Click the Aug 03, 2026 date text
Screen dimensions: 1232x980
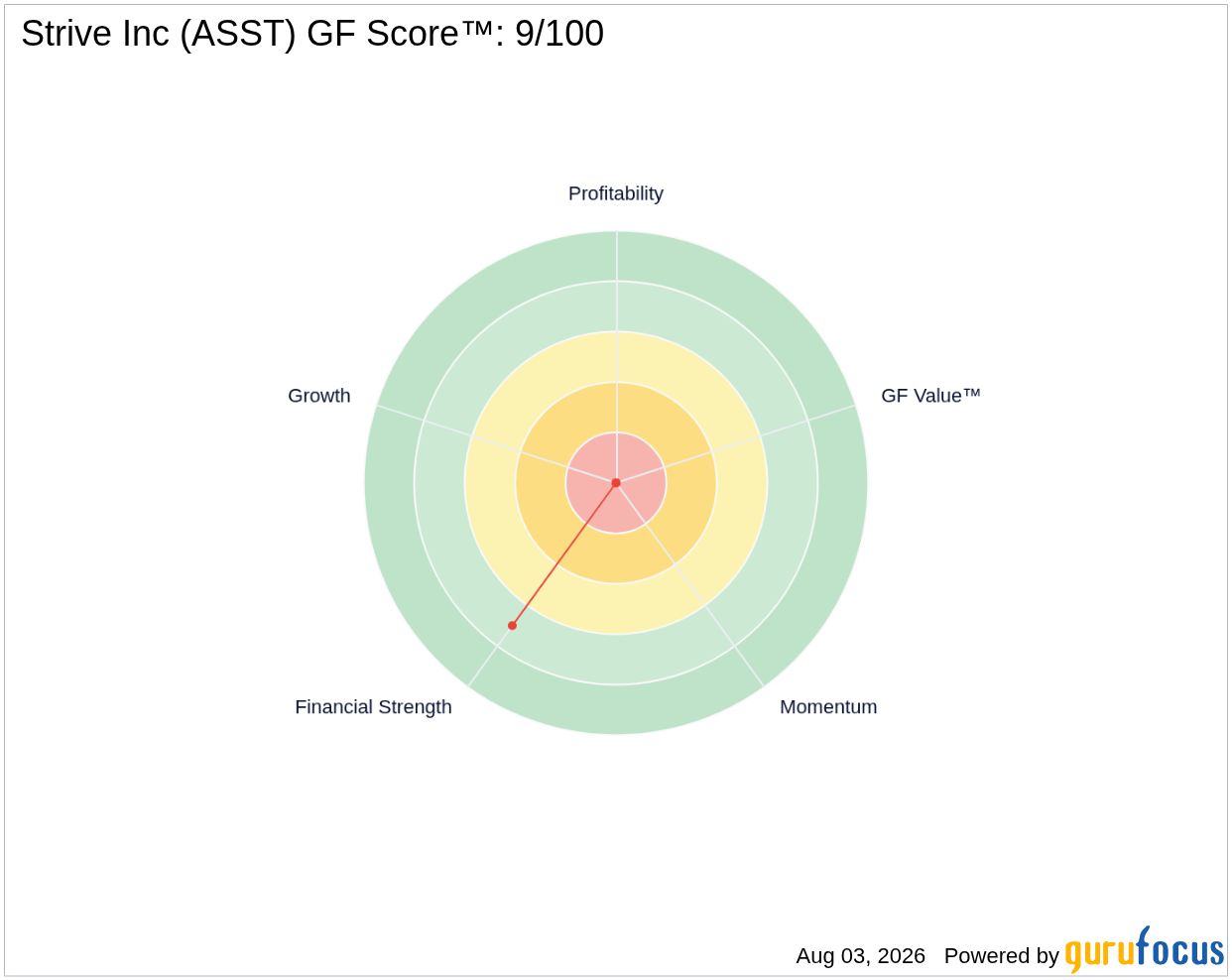pos(860,956)
